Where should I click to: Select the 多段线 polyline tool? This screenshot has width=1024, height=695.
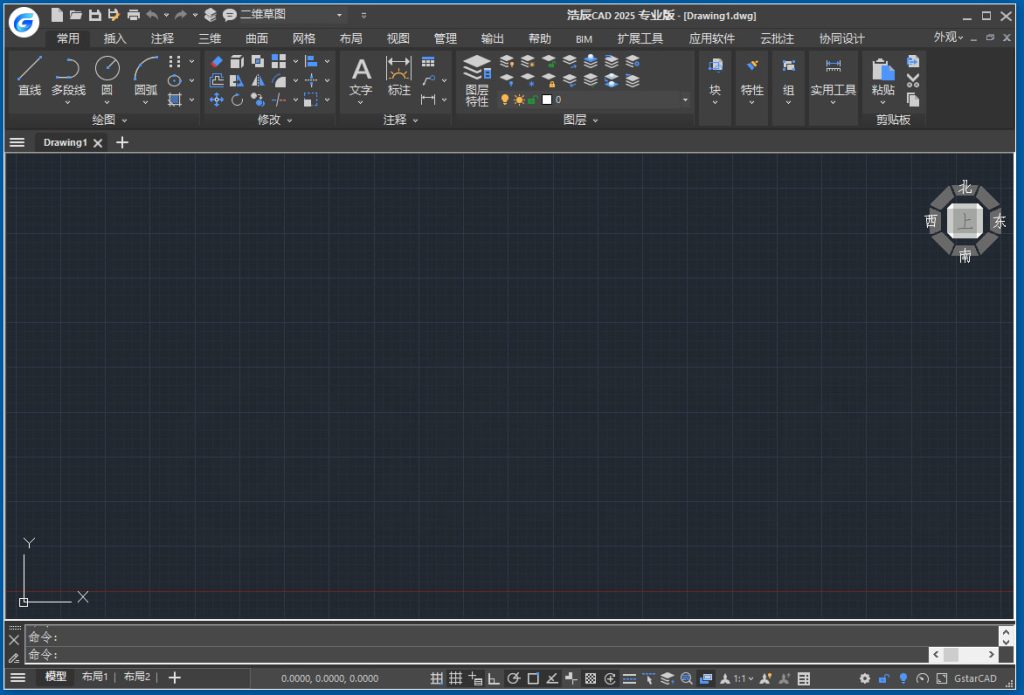(68, 76)
